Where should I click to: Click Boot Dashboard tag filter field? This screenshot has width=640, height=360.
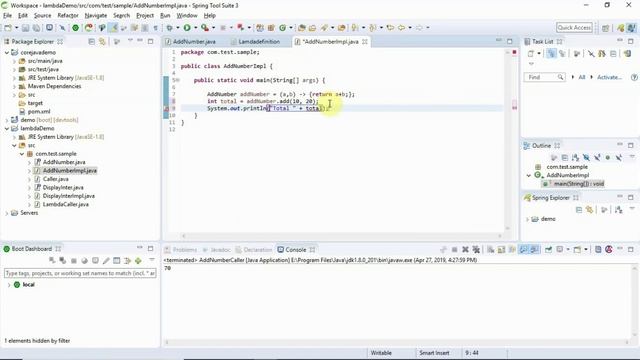tap(80, 273)
